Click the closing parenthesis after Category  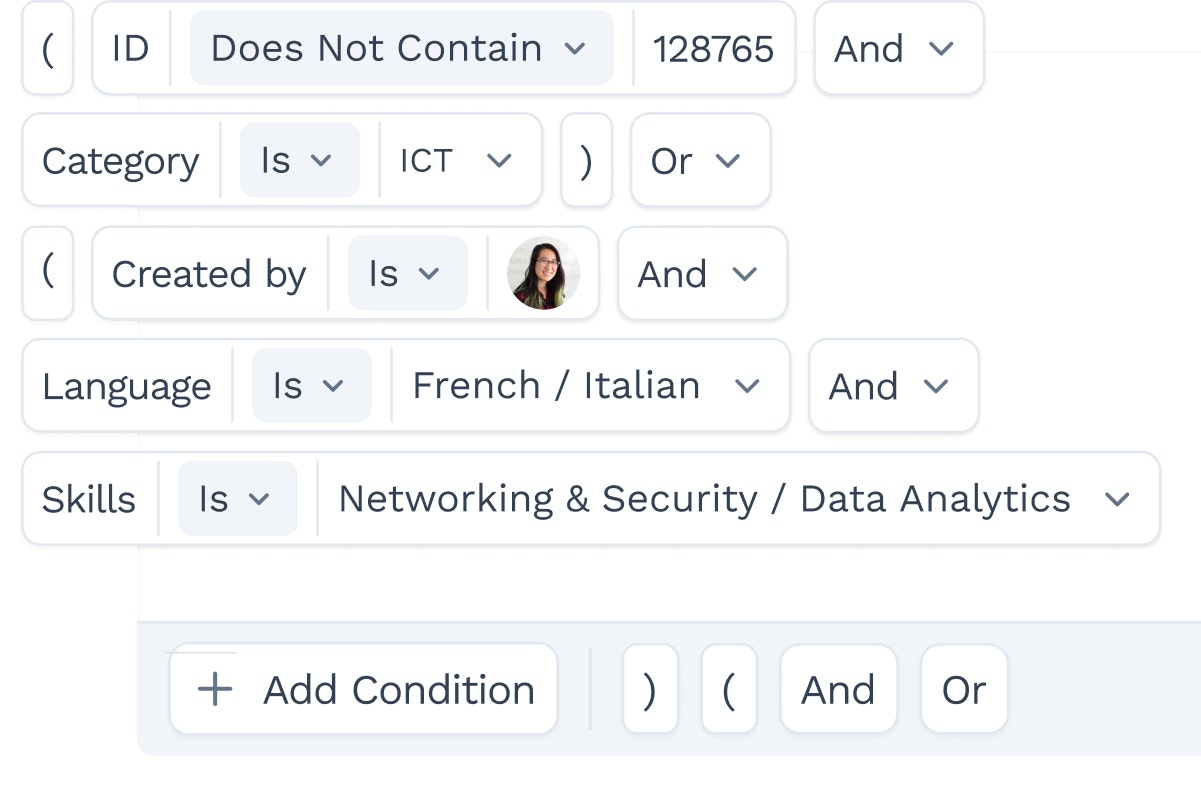[587, 160]
